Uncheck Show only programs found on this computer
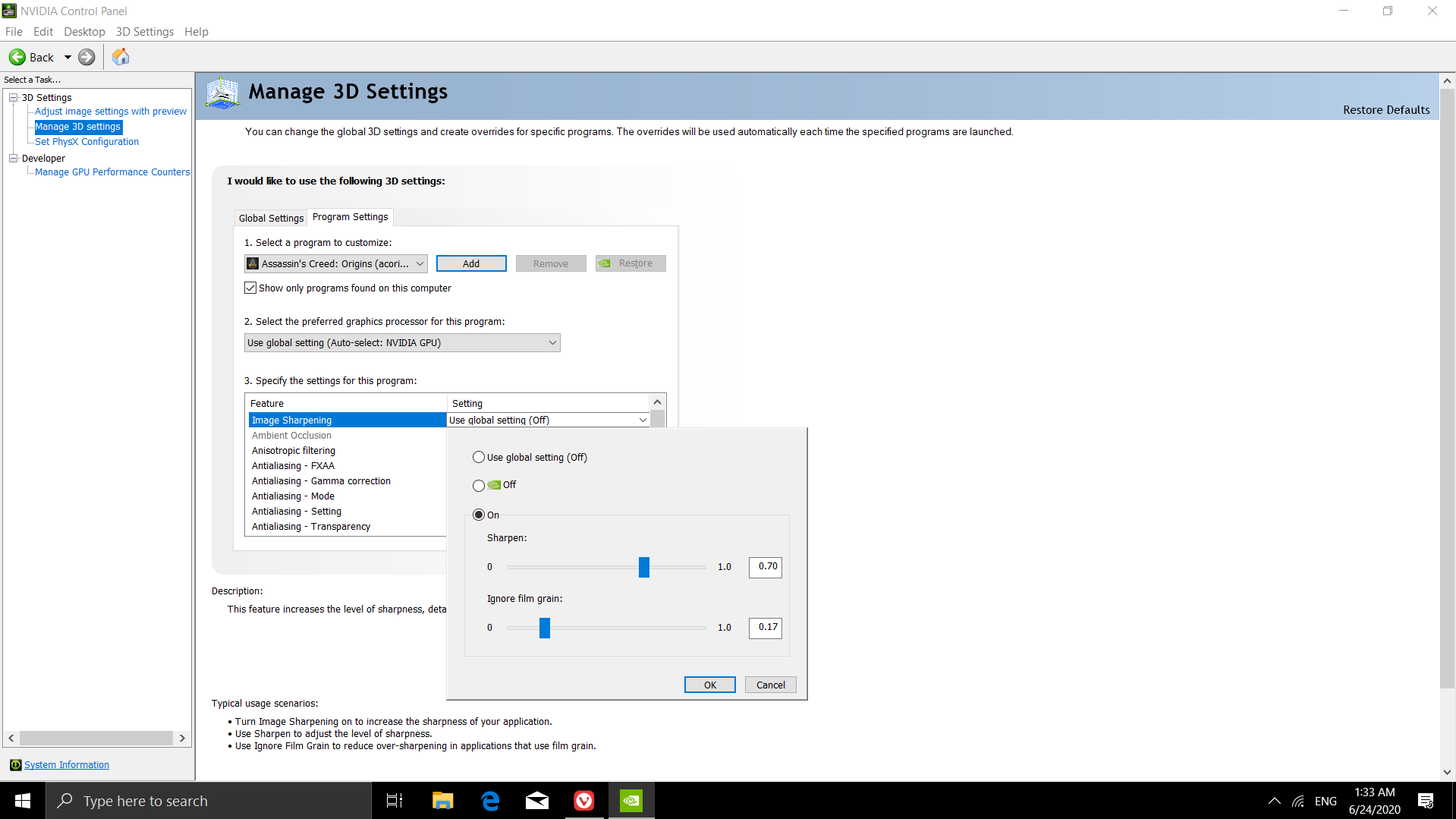The width and height of the screenshot is (1456, 819). click(250, 287)
